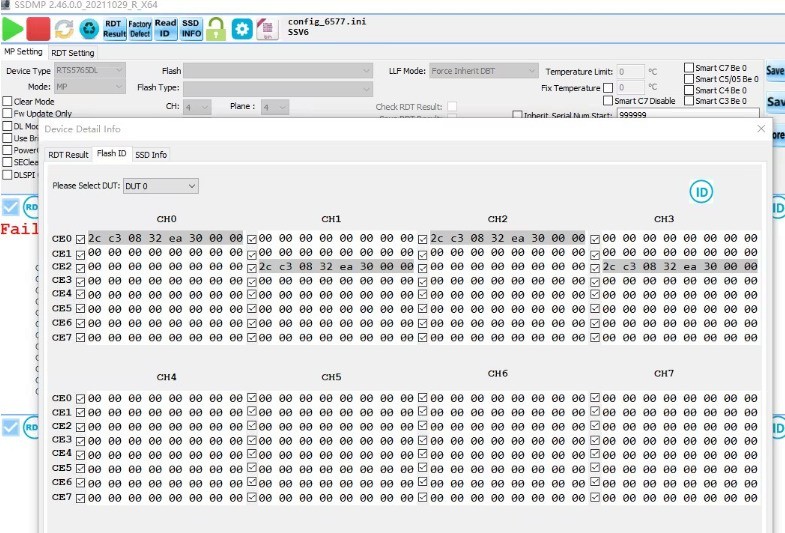Click the Temperature Limit input field
Screen dimensions: 785x533
pos(630,72)
